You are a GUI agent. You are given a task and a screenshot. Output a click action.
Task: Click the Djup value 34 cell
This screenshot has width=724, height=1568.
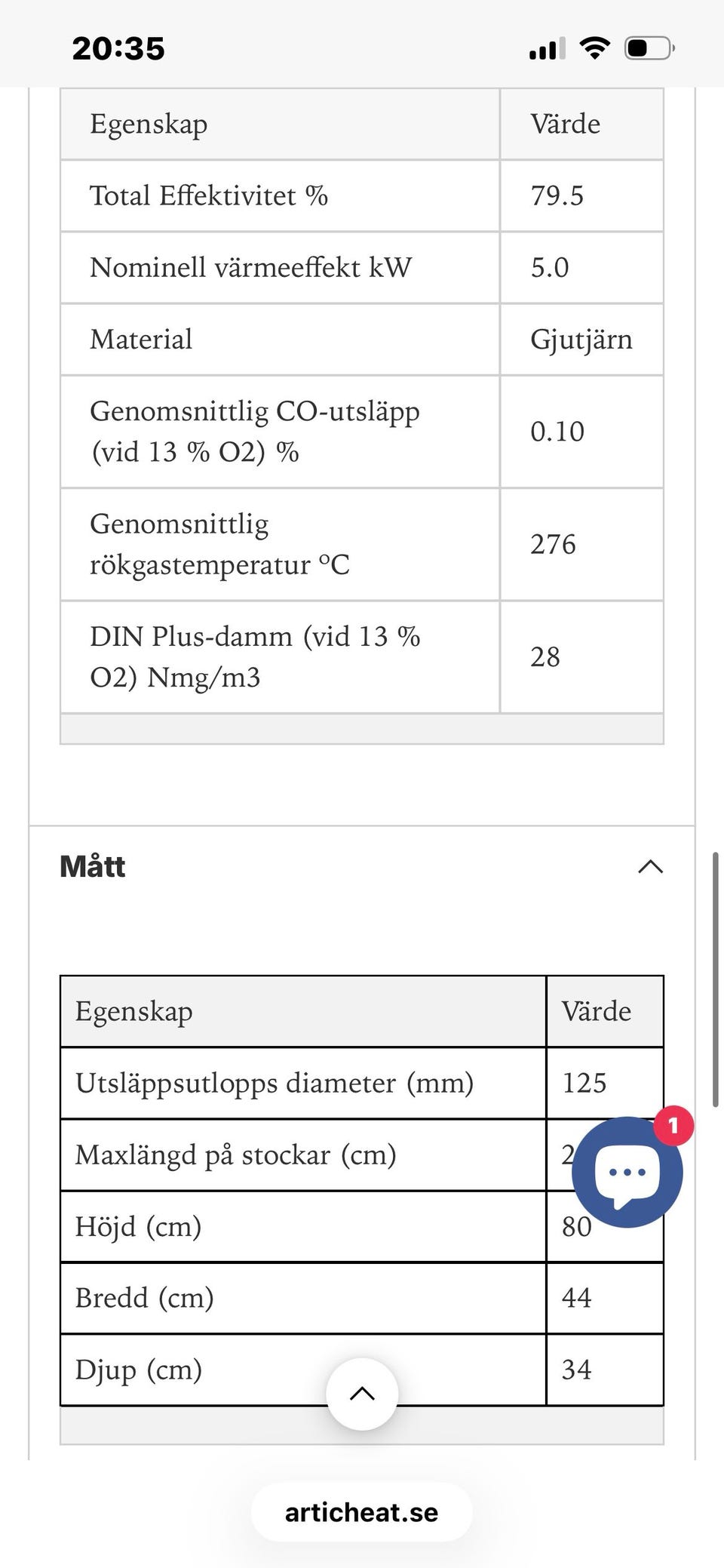(x=577, y=1370)
